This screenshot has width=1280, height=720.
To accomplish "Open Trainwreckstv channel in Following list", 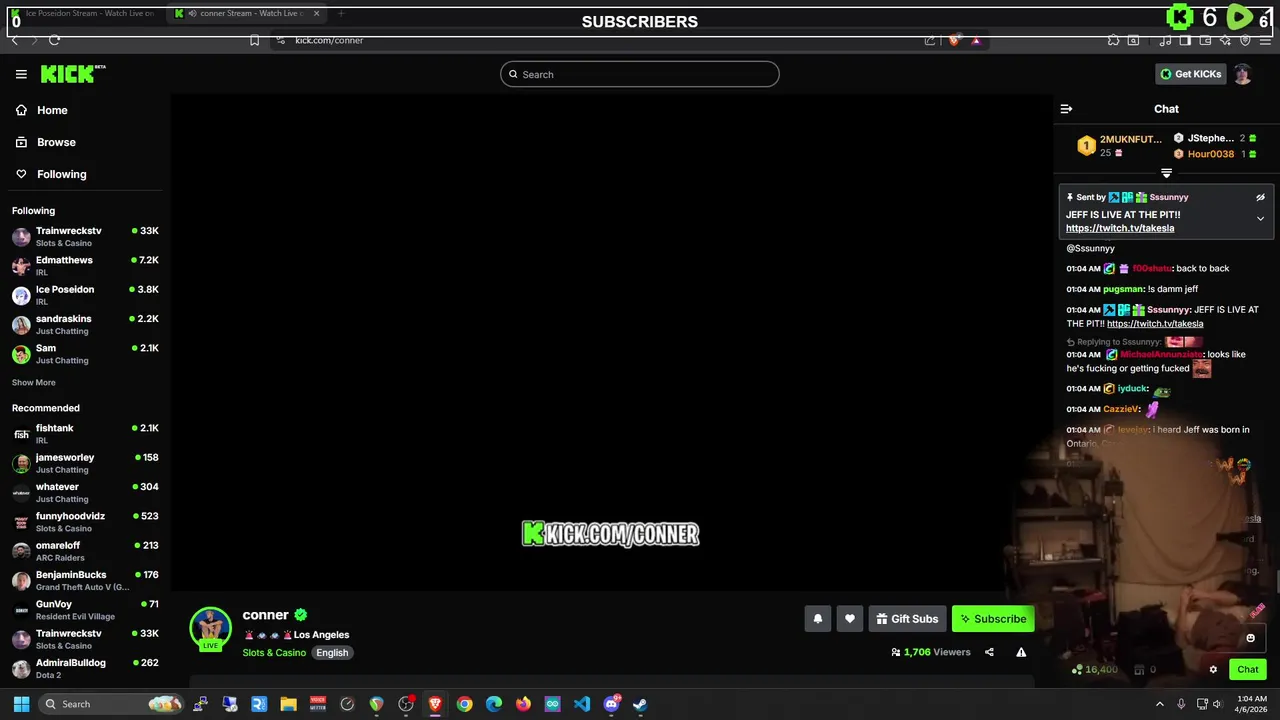I will tap(85, 236).
